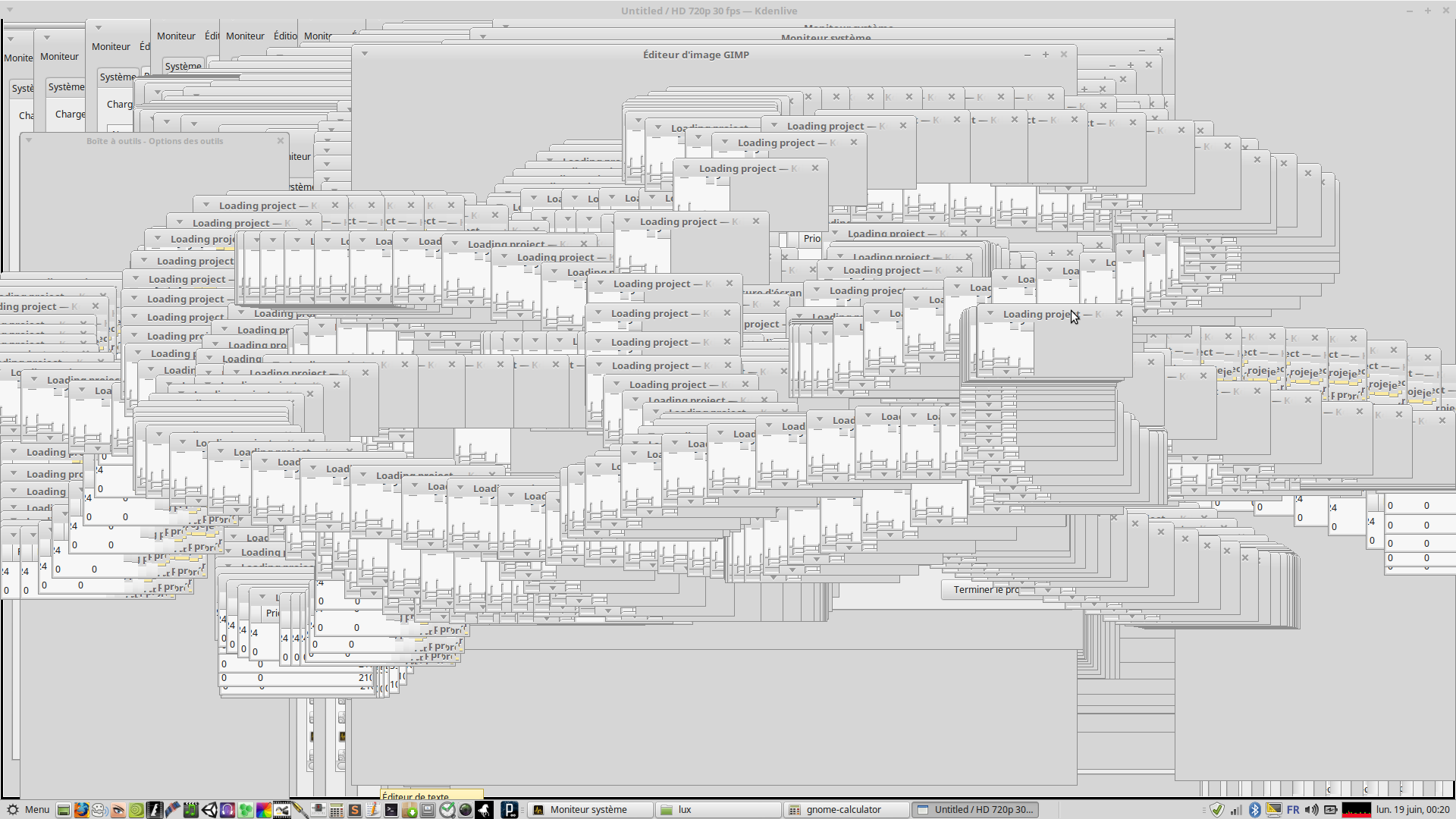
Task: Open the GIMP window title menu arrow
Action: point(365,54)
